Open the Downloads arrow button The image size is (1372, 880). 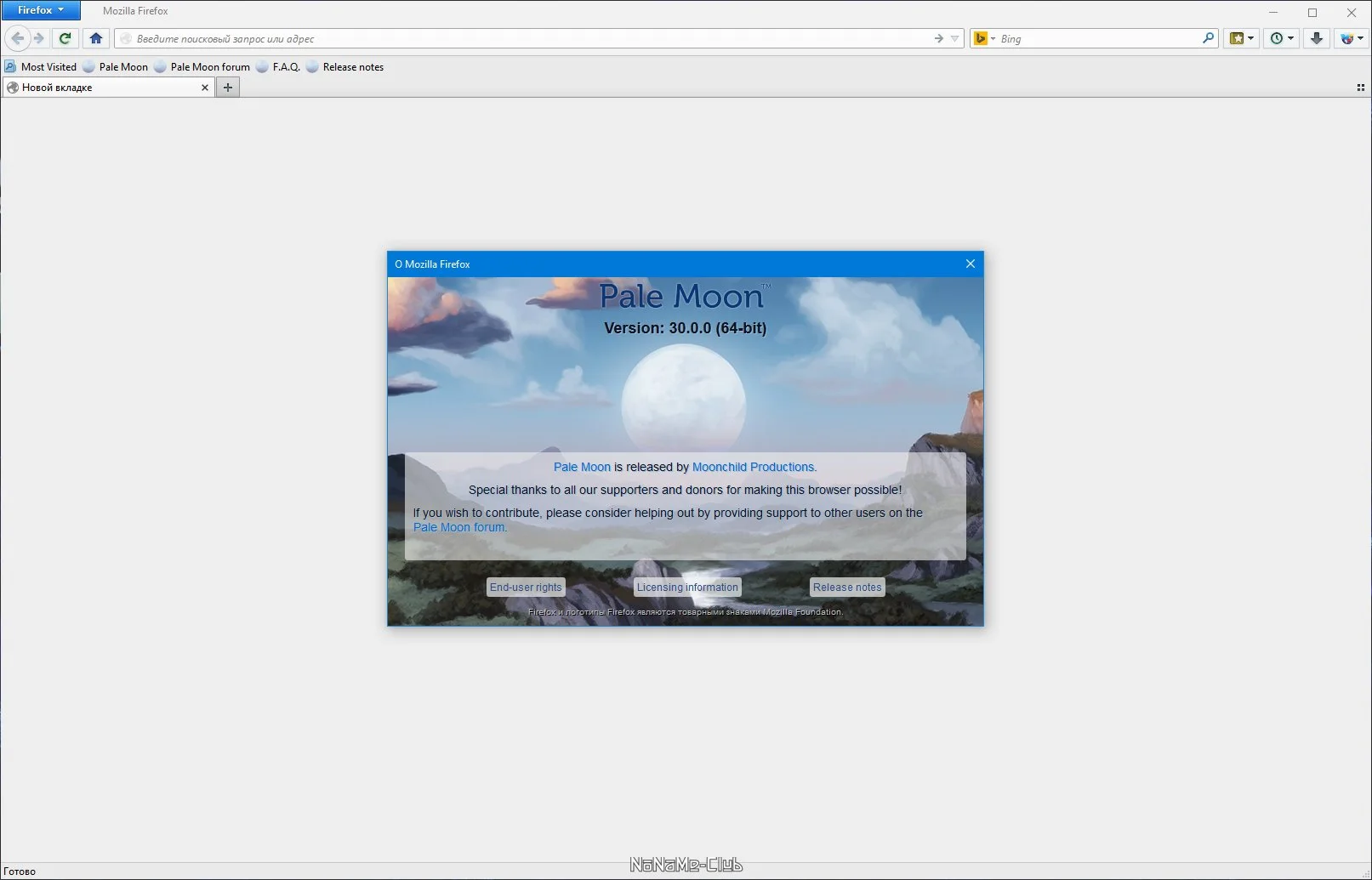[1316, 38]
